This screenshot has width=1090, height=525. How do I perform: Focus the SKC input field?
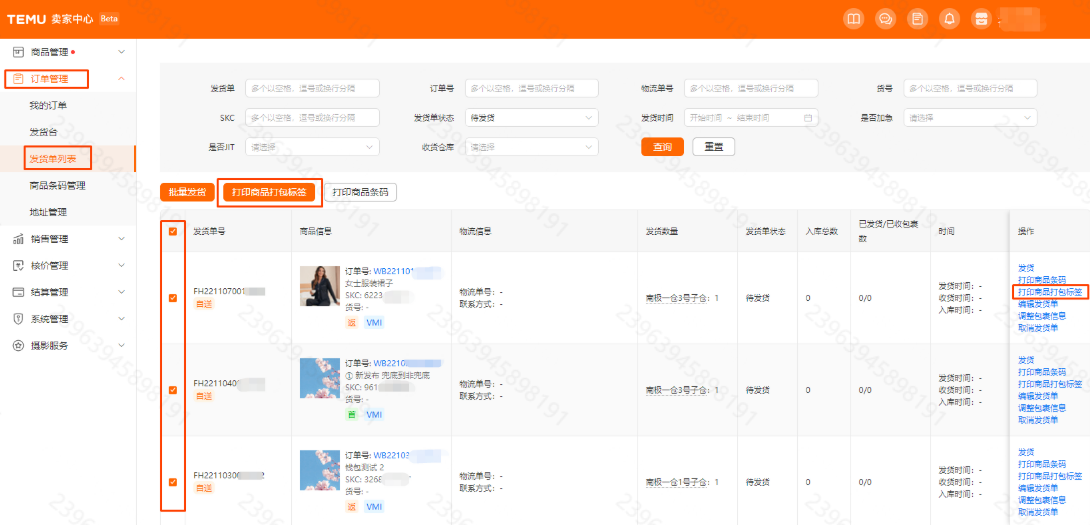[x=312, y=118]
